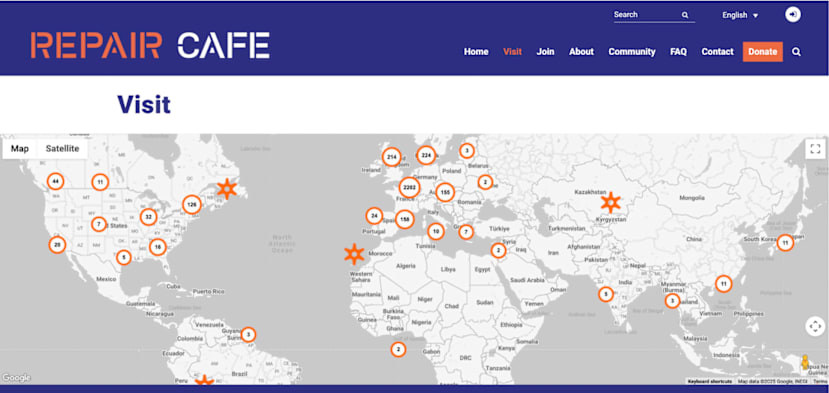829x393 pixels.
Task: Open the 2 cluster over Ukraine
Action: 485,182
